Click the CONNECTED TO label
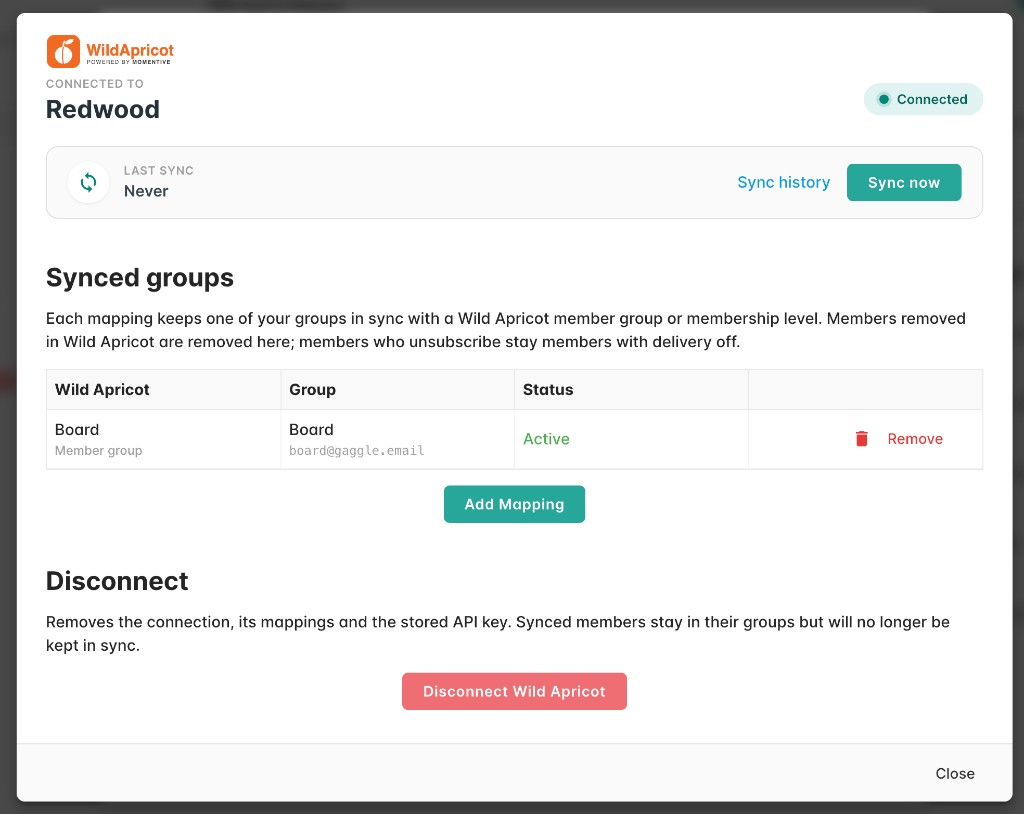Screen dimensions: 1024x814 pos(95,84)
